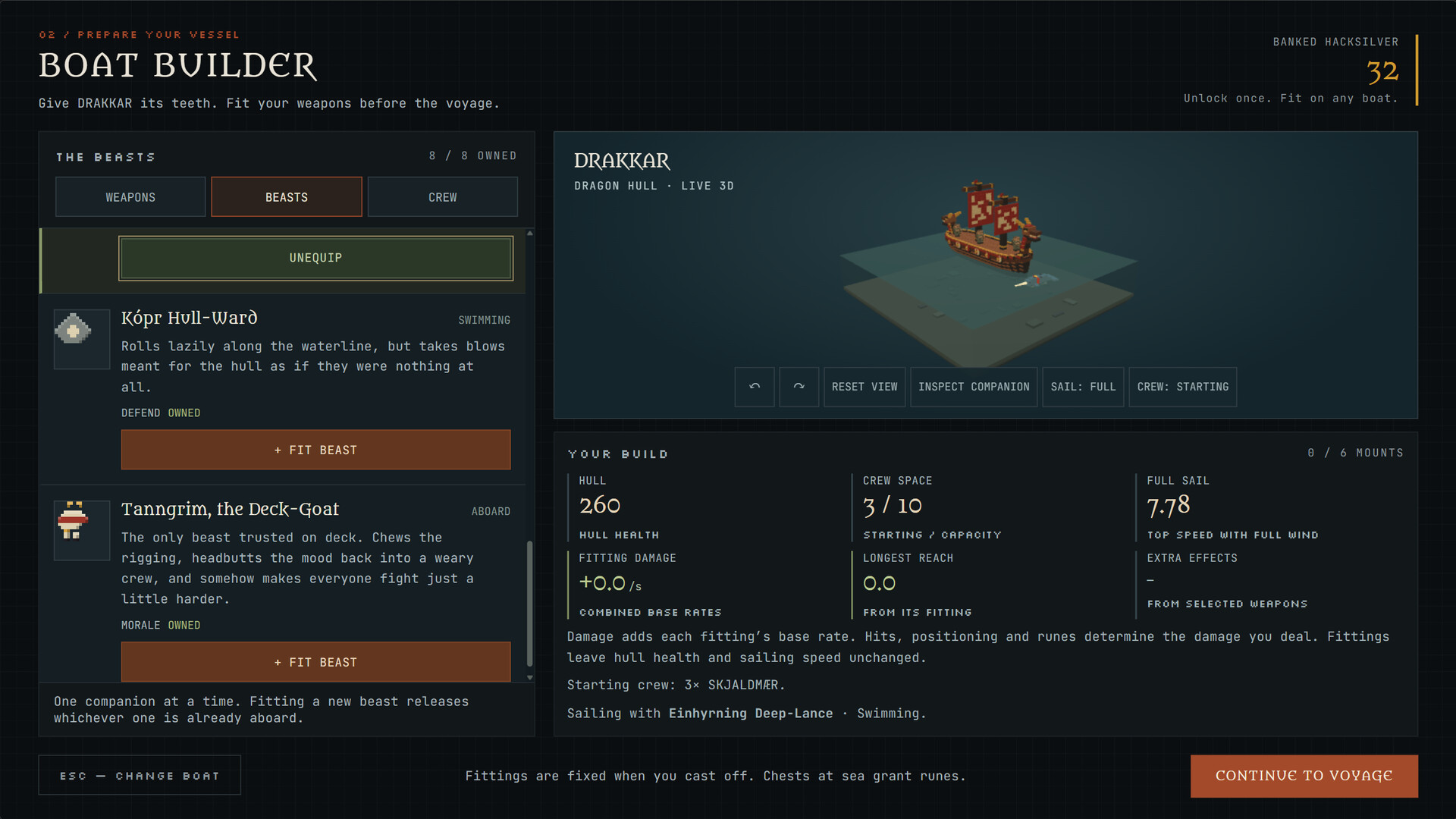The image size is (1456, 819).
Task: Inspect the companion in 3D view
Action: (x=974, y=387)
